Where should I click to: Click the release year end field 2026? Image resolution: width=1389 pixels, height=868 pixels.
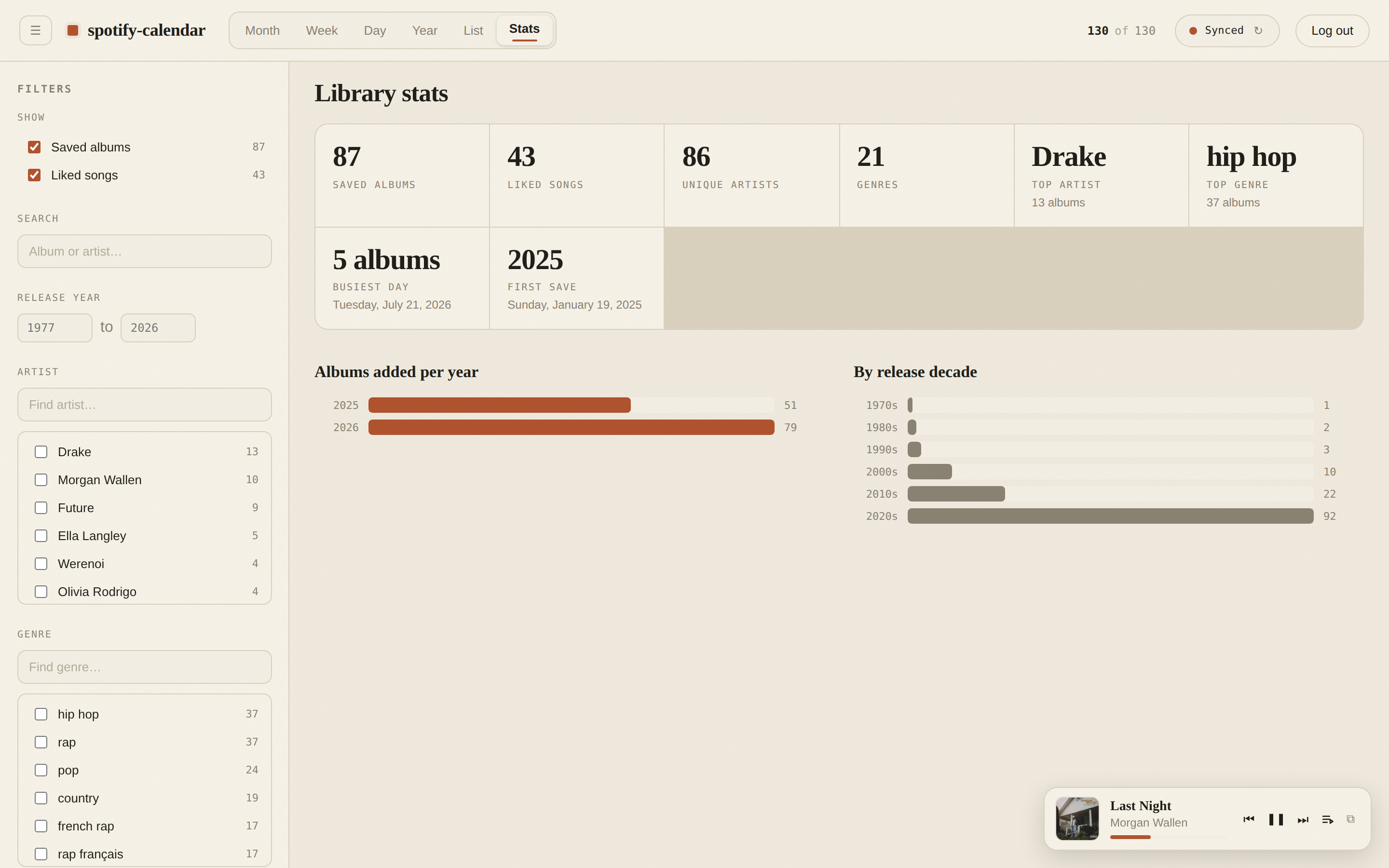[158, 328]
